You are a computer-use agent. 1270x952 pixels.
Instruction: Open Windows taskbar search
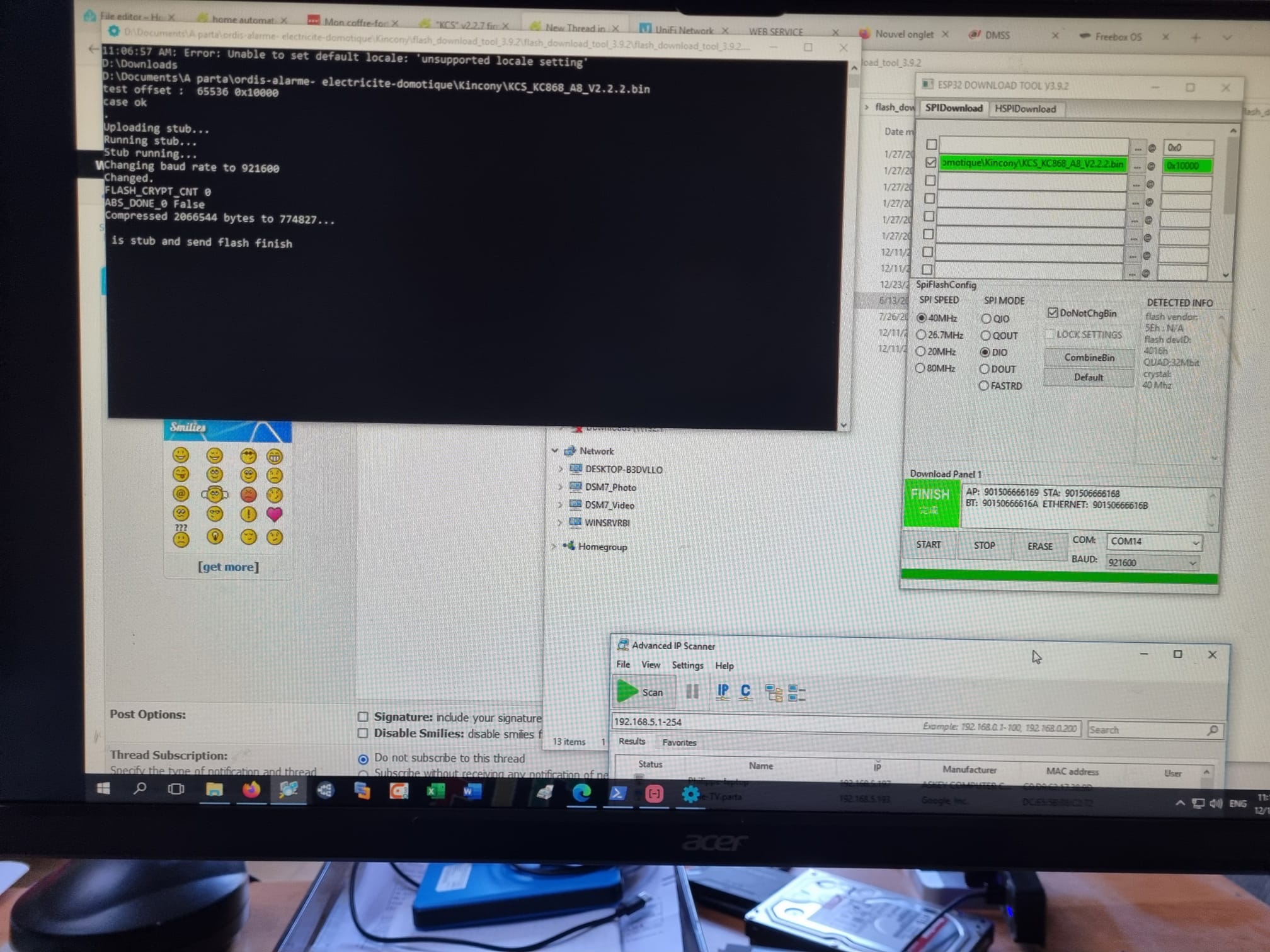(140, 788)
